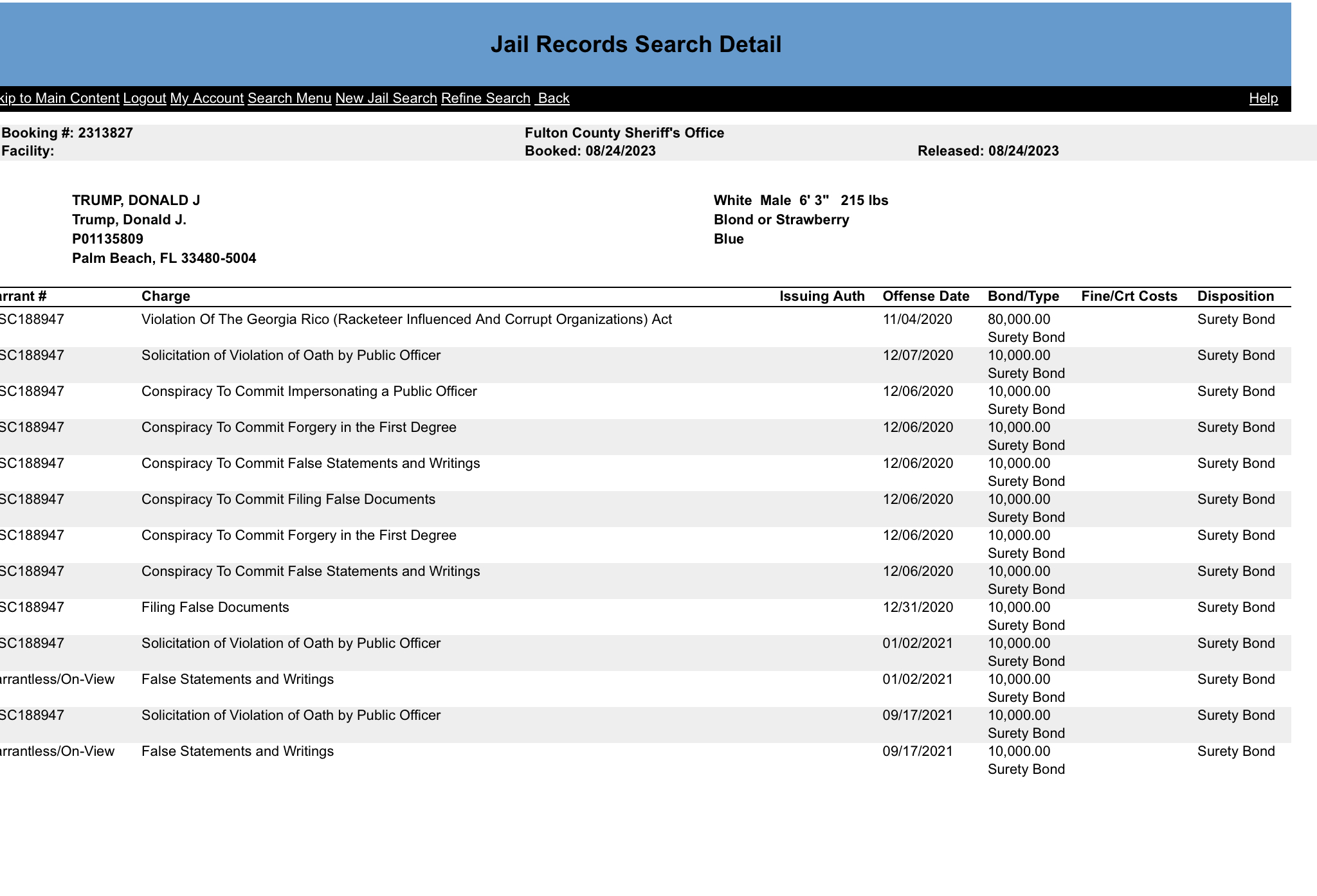Viewport: 1317px width, 896px height.
Task: Select the Released: 08/24/2023 text
Action: (x=988, y=151)
